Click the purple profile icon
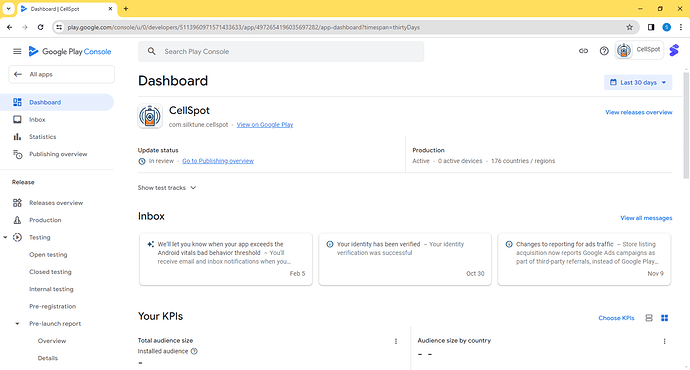The width and height of the screenshot is (690, 370). point(674,51)
